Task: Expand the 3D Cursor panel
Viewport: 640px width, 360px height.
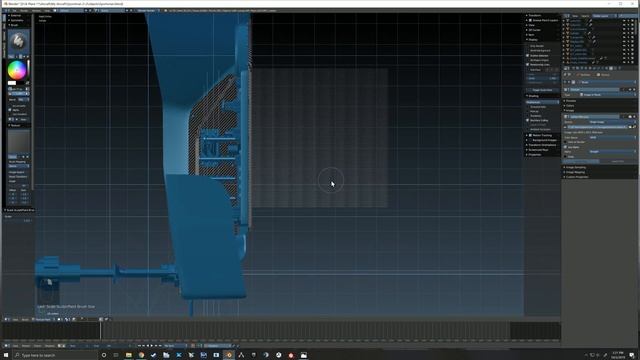Action: [534, 30]
